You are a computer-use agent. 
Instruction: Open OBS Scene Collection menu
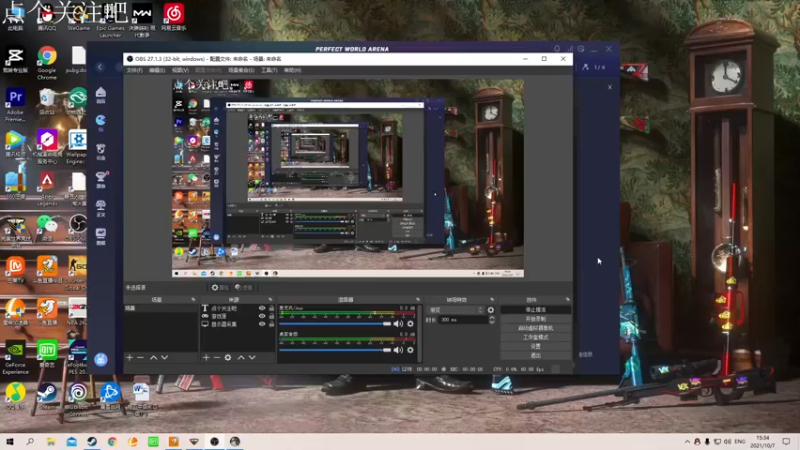point(241,70)
